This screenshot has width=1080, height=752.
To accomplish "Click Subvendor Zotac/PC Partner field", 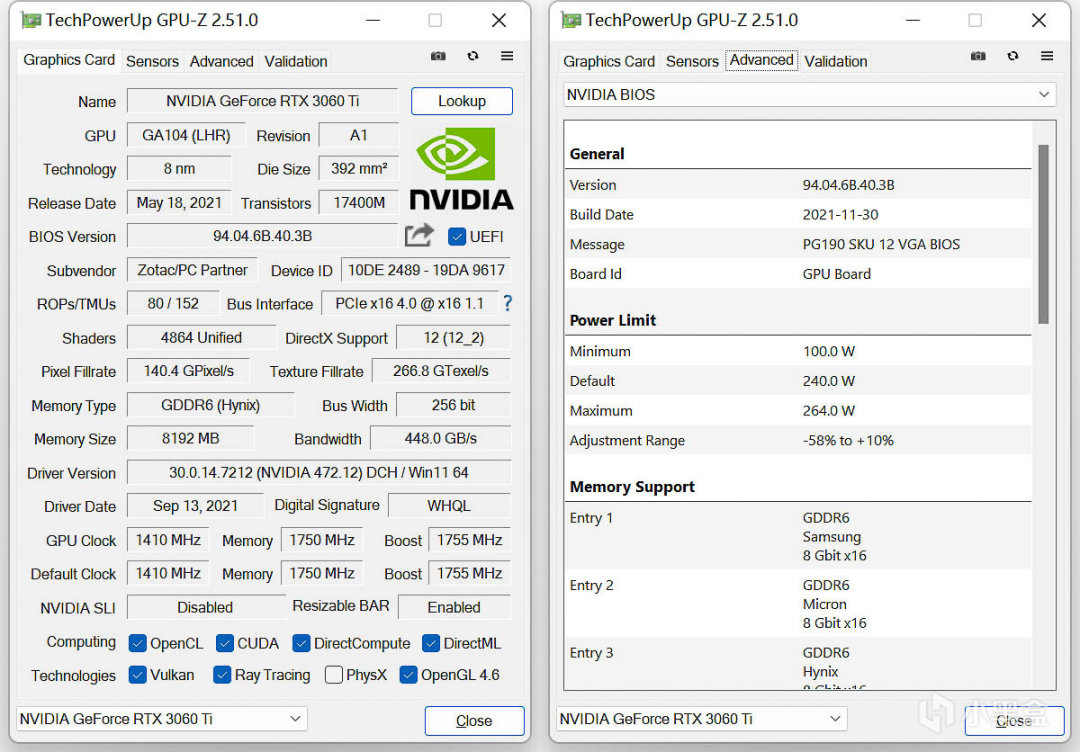I will [192, 270].
